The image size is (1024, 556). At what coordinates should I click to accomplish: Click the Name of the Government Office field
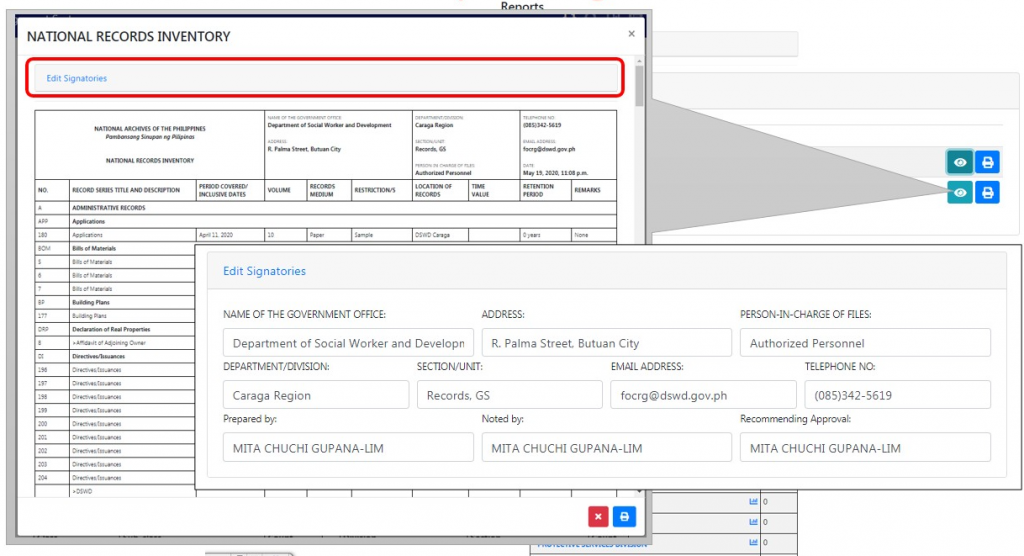pyautogui.click(x=348, y=343)
